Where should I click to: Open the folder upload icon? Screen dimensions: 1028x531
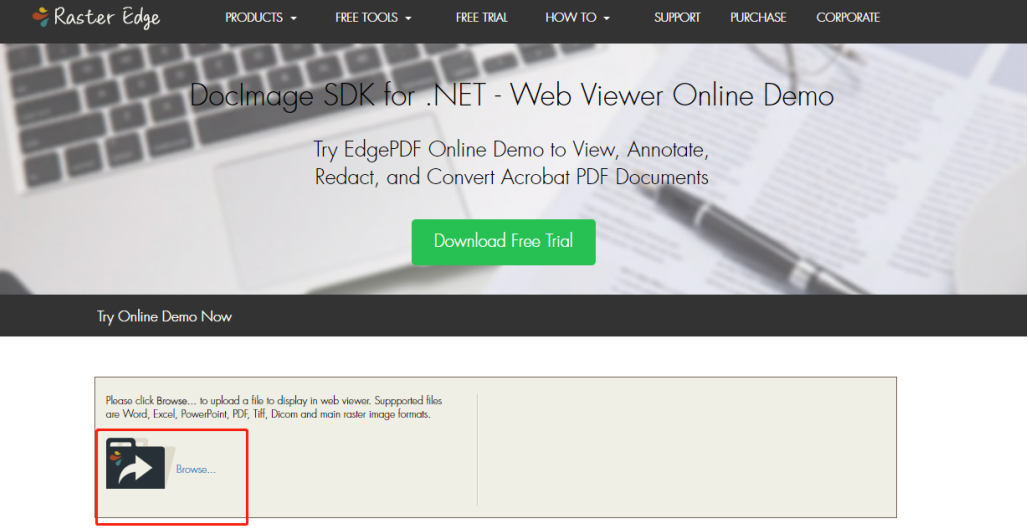[141, 463]
